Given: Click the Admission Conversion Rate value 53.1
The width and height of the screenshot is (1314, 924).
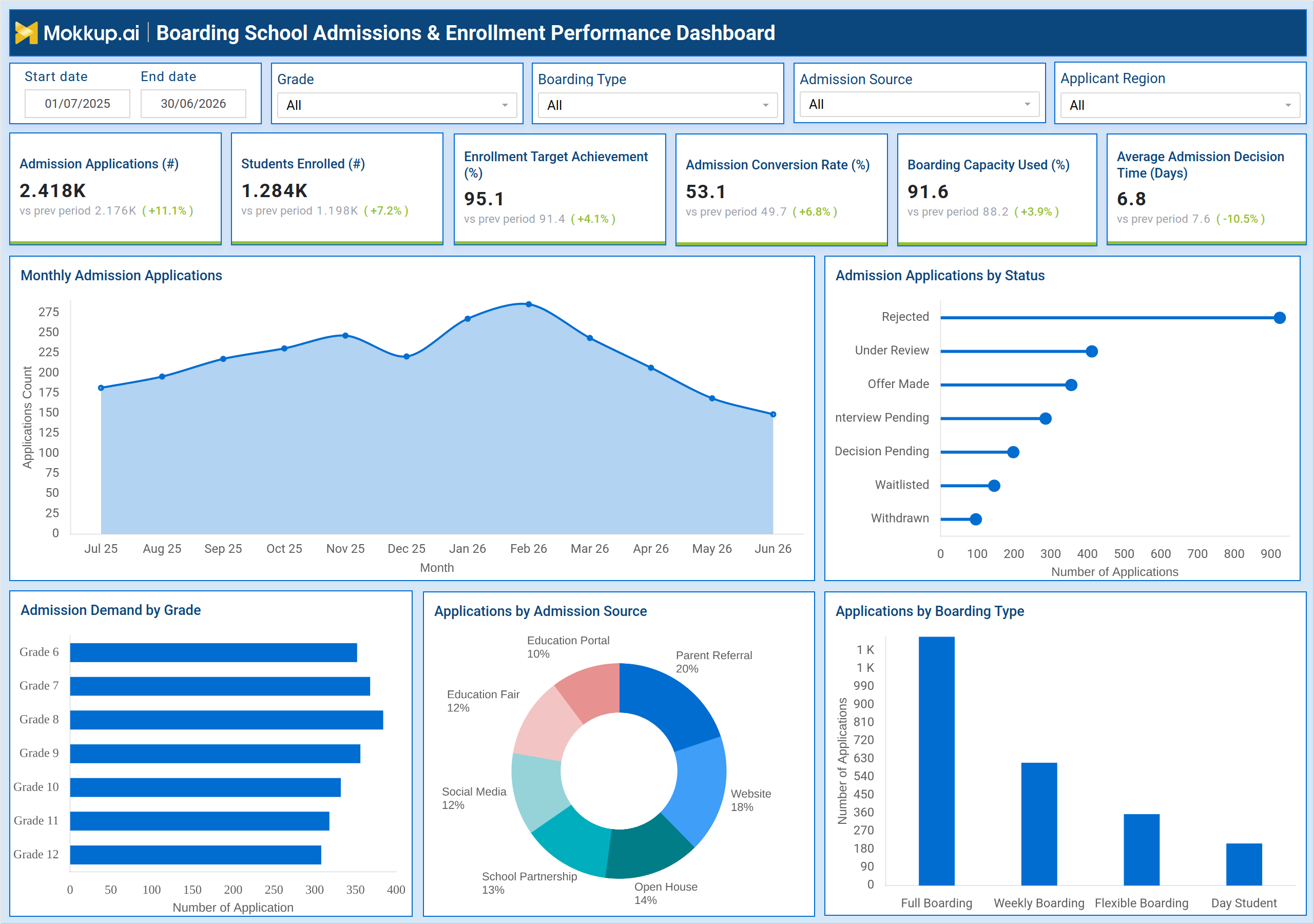Looking at the screenshot, I should point(706,192).
